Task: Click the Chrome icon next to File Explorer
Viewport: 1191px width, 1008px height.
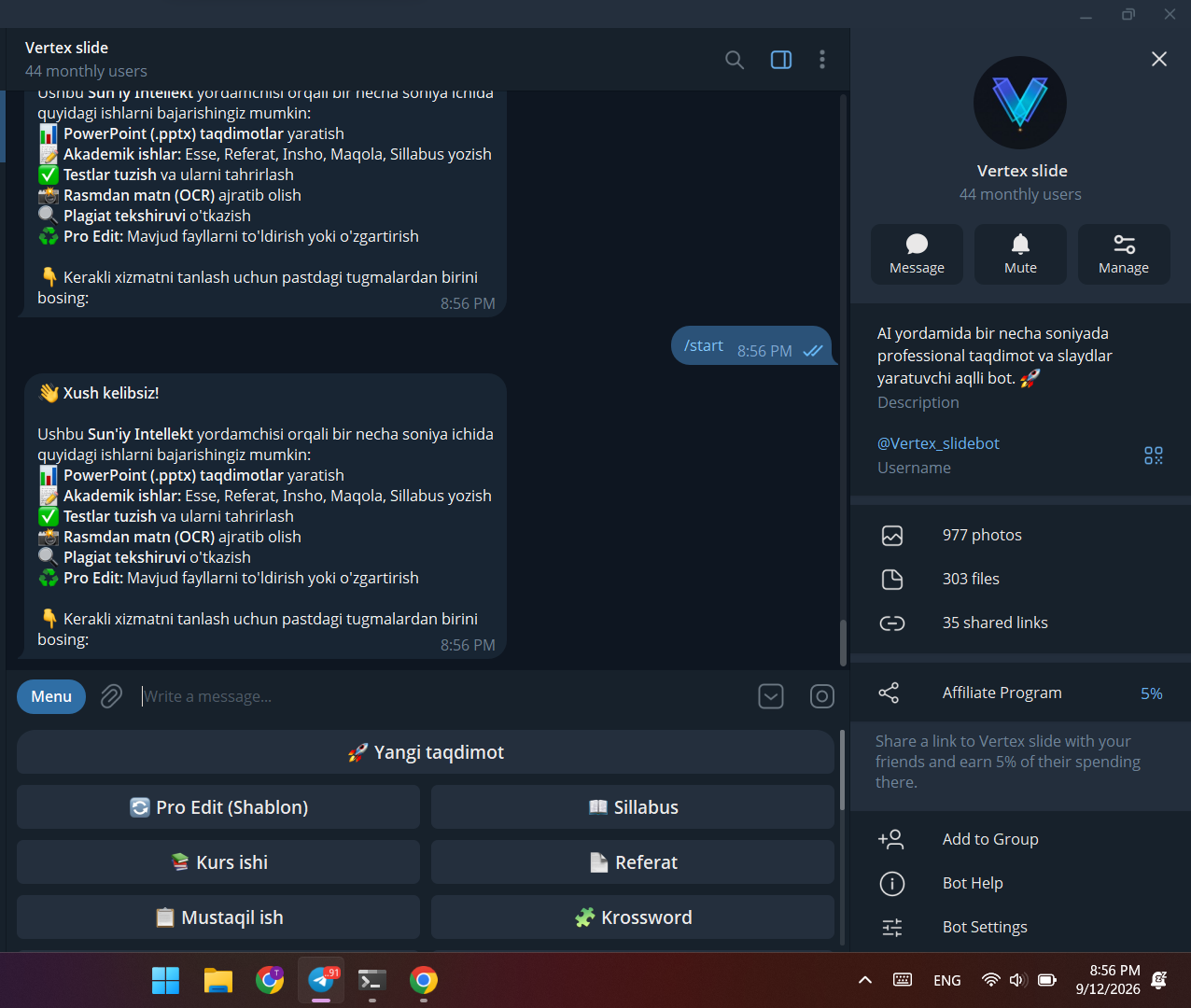Action: (270, 980)
